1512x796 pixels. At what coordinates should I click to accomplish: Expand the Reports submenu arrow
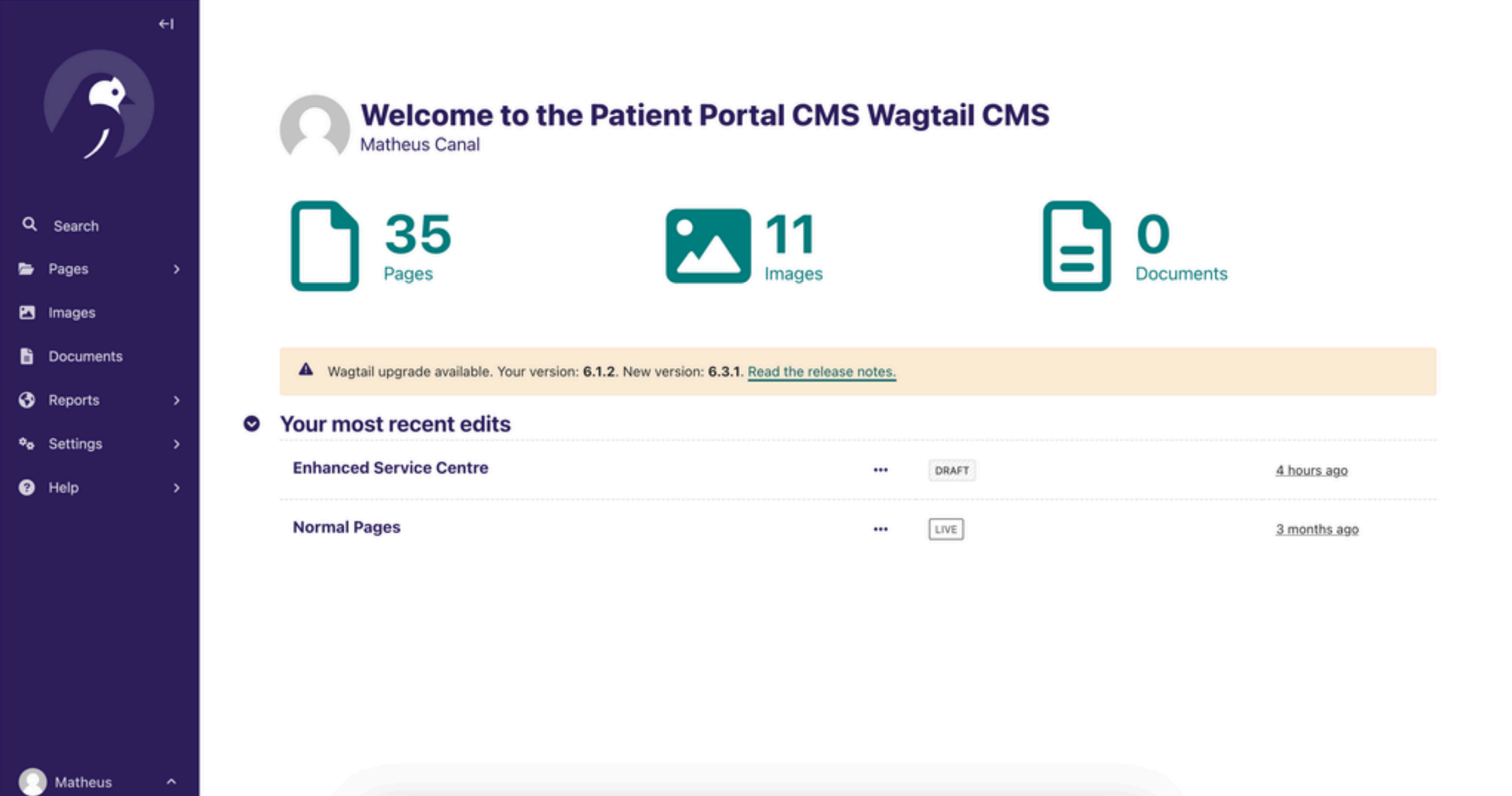click(x=176, y=400)
